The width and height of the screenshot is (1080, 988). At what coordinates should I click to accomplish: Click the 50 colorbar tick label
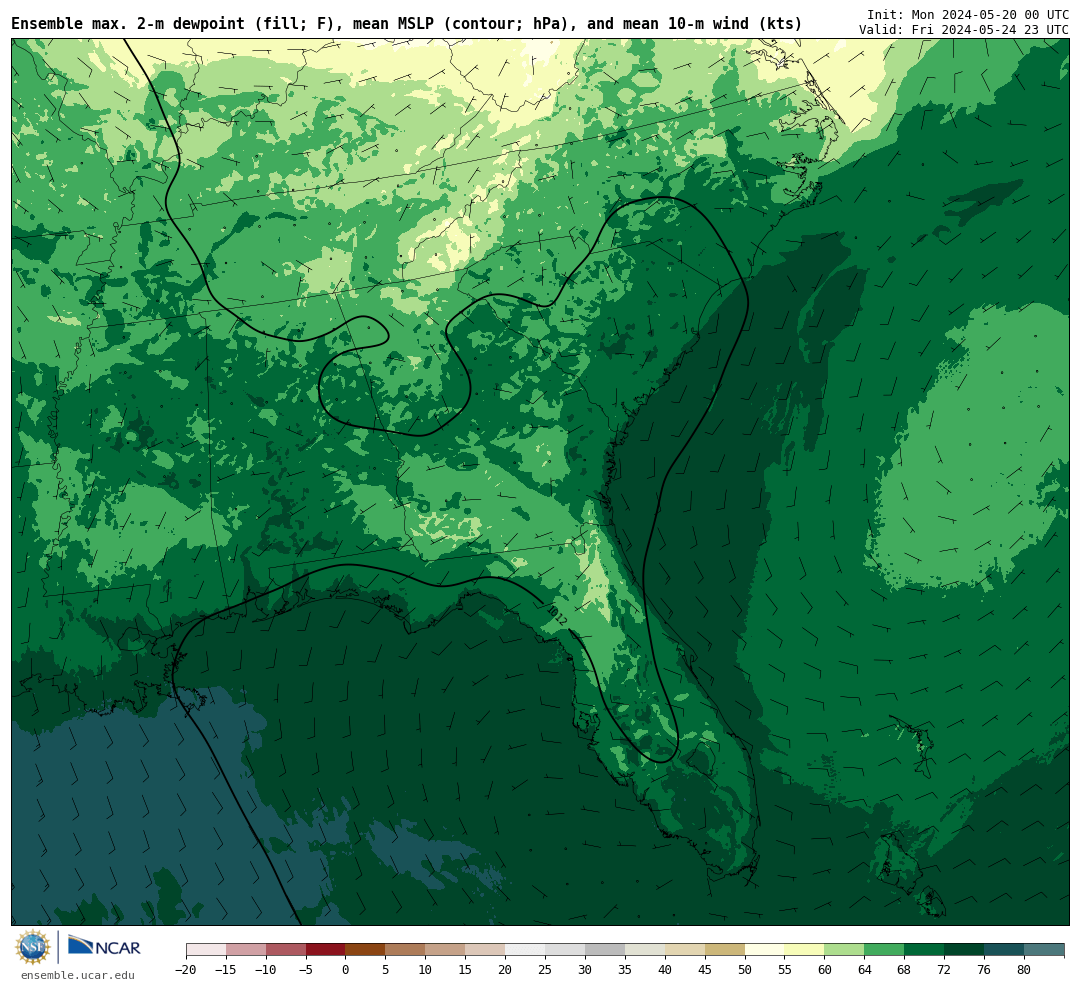tap(745, 970)
